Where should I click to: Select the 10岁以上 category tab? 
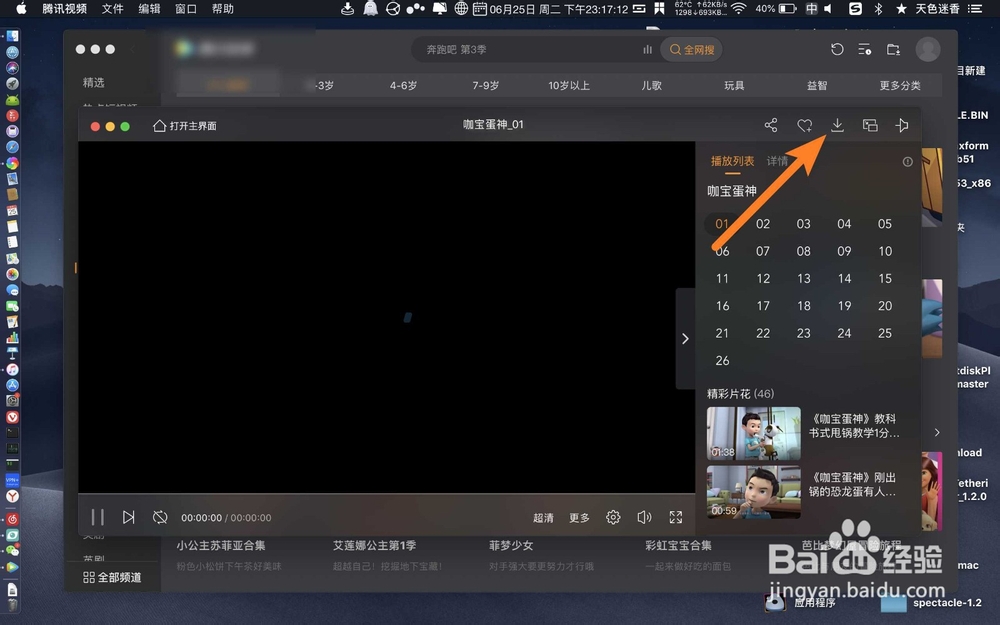coord(569,85)
